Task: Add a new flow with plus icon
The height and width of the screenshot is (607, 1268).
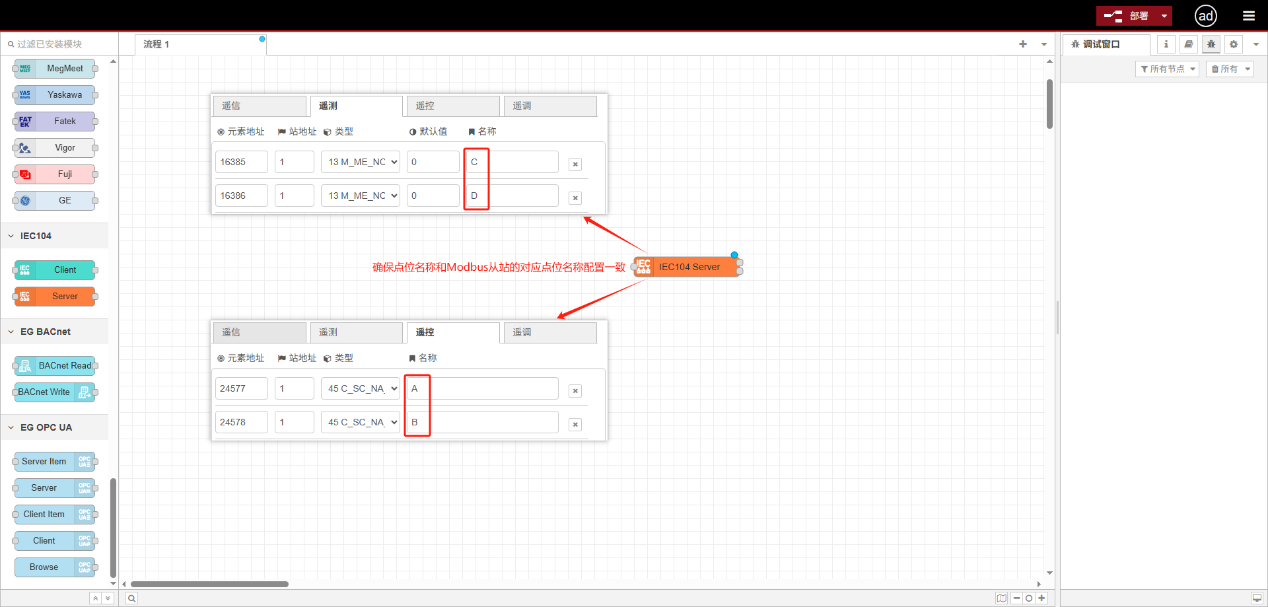Action: pos(1023,44)
